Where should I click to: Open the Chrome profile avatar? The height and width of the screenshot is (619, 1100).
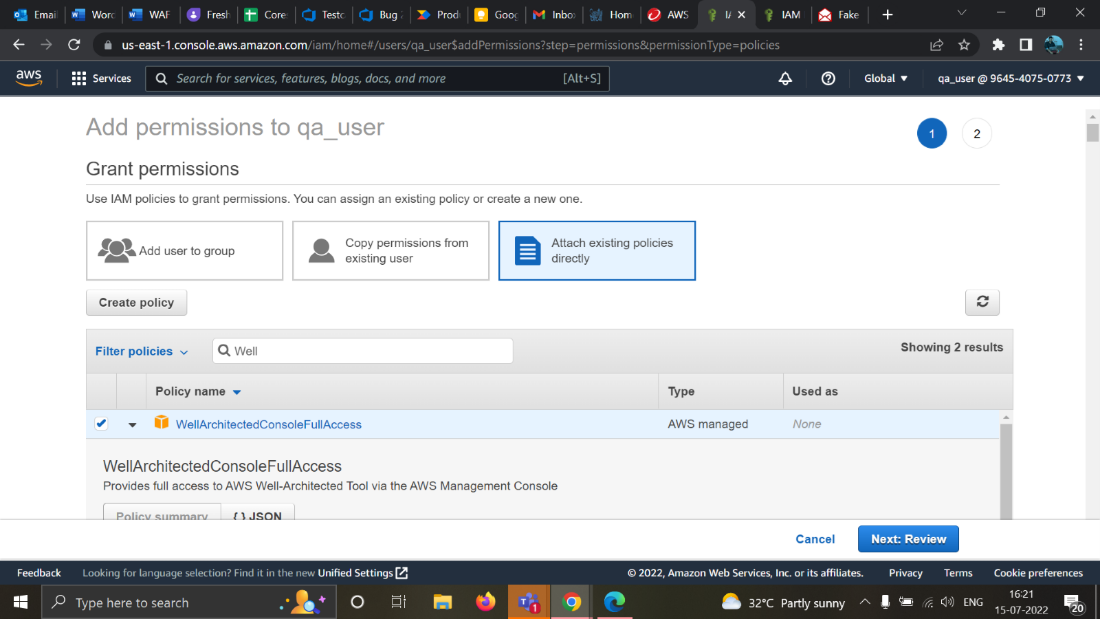1053,45
